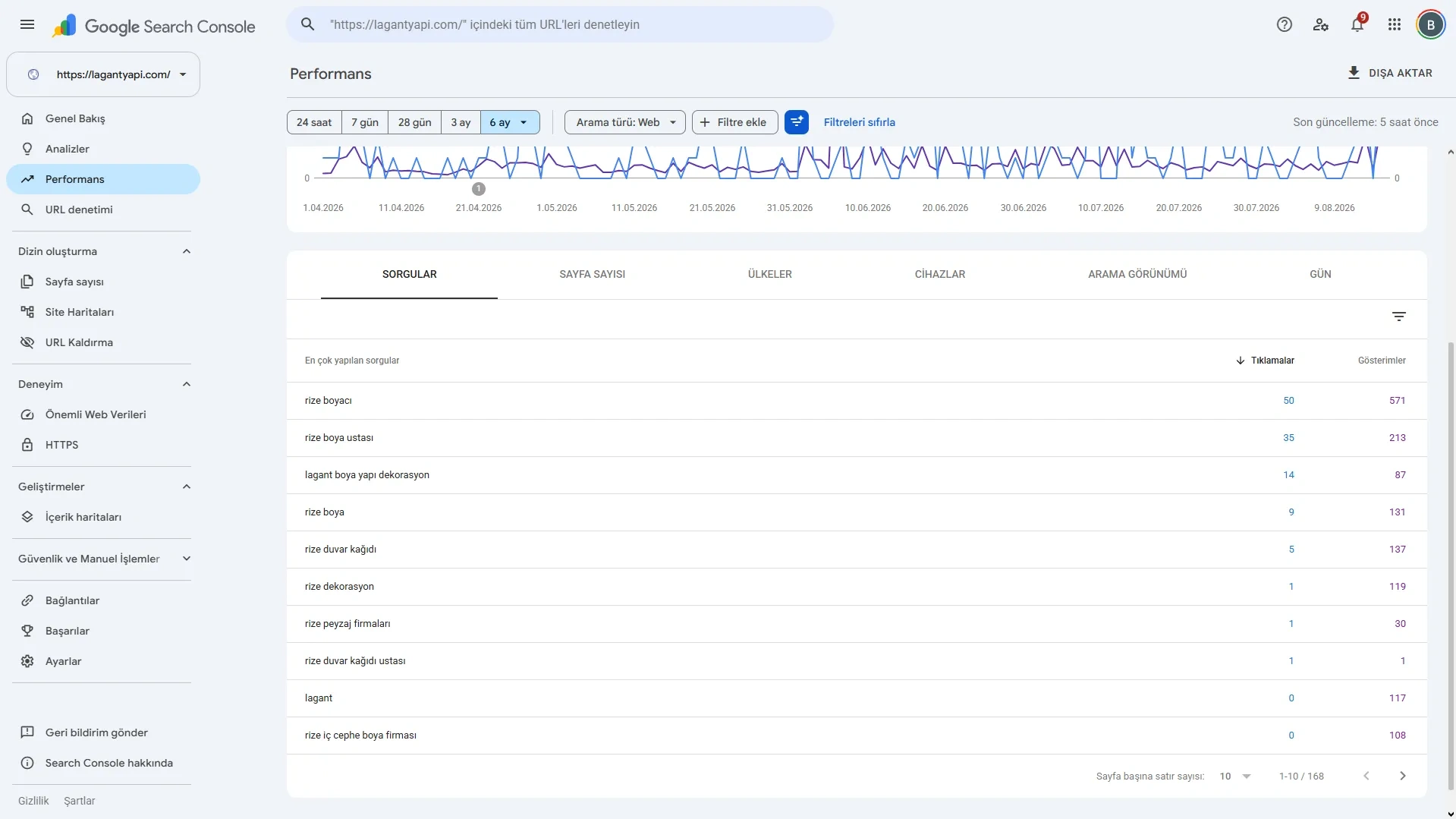The height and width of the screenshot is (819, 1456).
Task: Click the Önemli Web Verileri gauge icon
Action: [27, 414]
